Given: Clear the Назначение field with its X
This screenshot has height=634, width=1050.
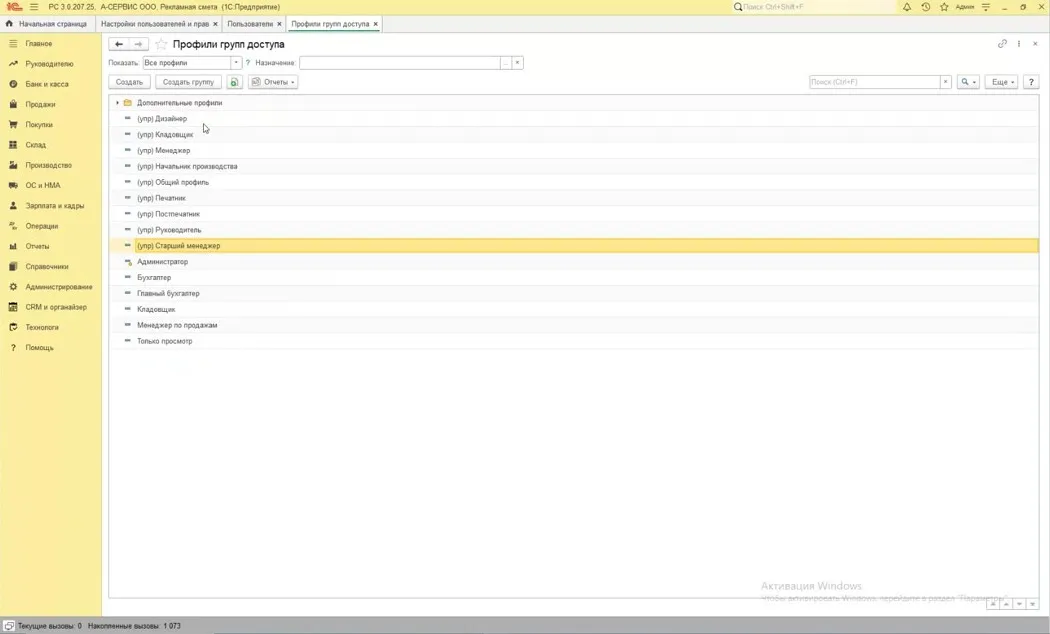Looking at the screenshot, I should pyautogui.click(x=517, y=63).
